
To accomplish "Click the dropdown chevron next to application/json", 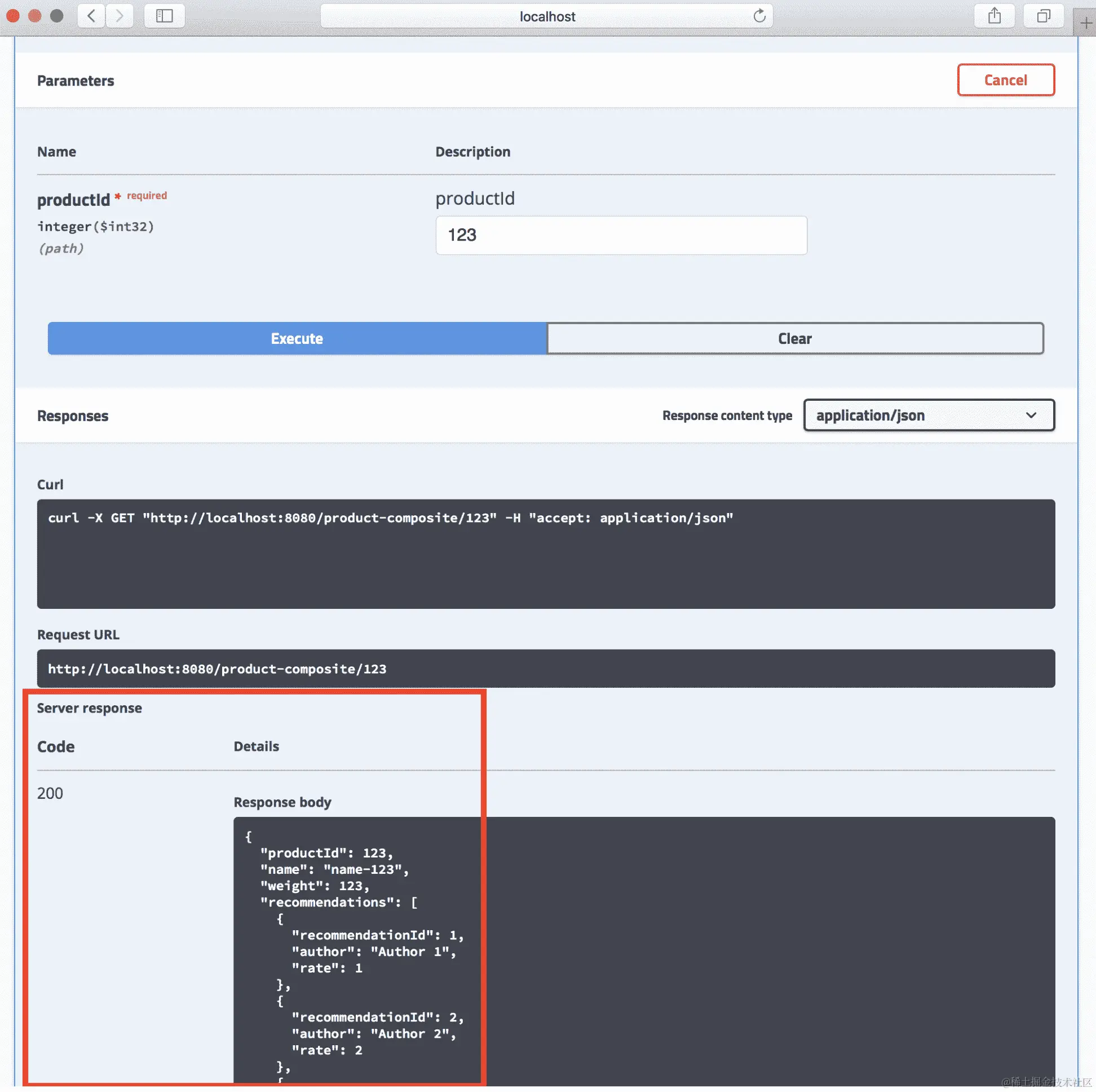I will click(1031, 415).
